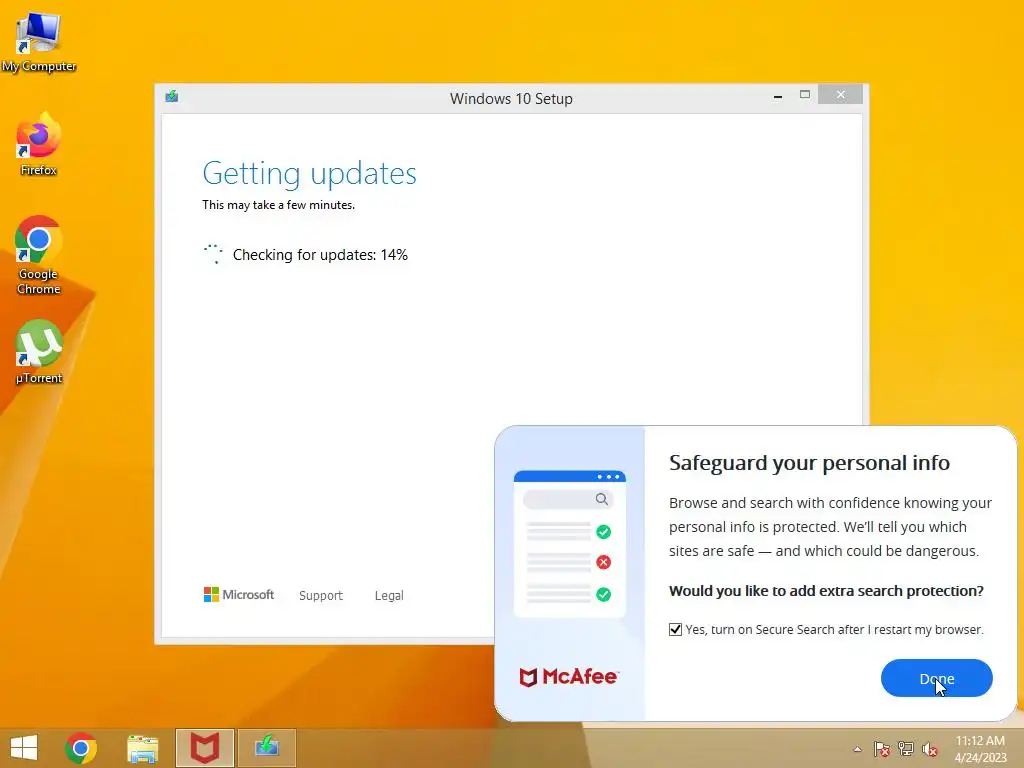The image size is (1024, 768).
Task: Click Done in the McAfee popup
Action: [936, 678]
